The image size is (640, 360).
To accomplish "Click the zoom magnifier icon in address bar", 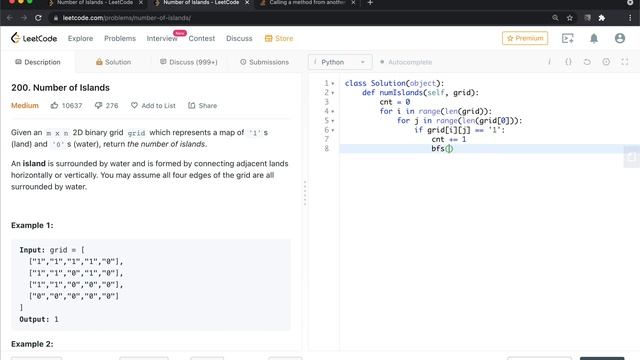I will tap(555, 18).
